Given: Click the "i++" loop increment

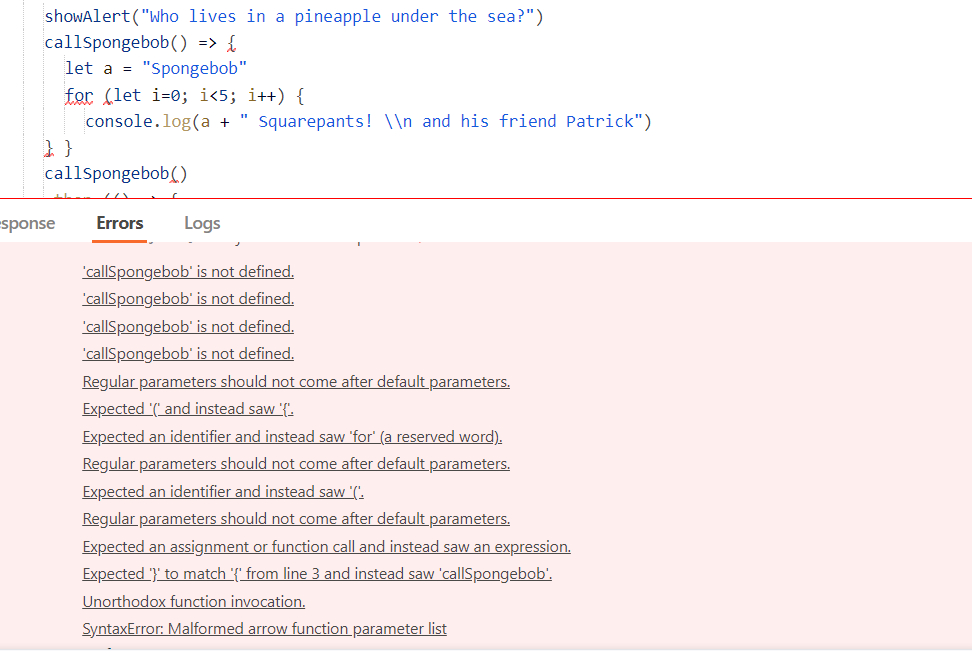Looking at the screenshot, I should [262, 95].
